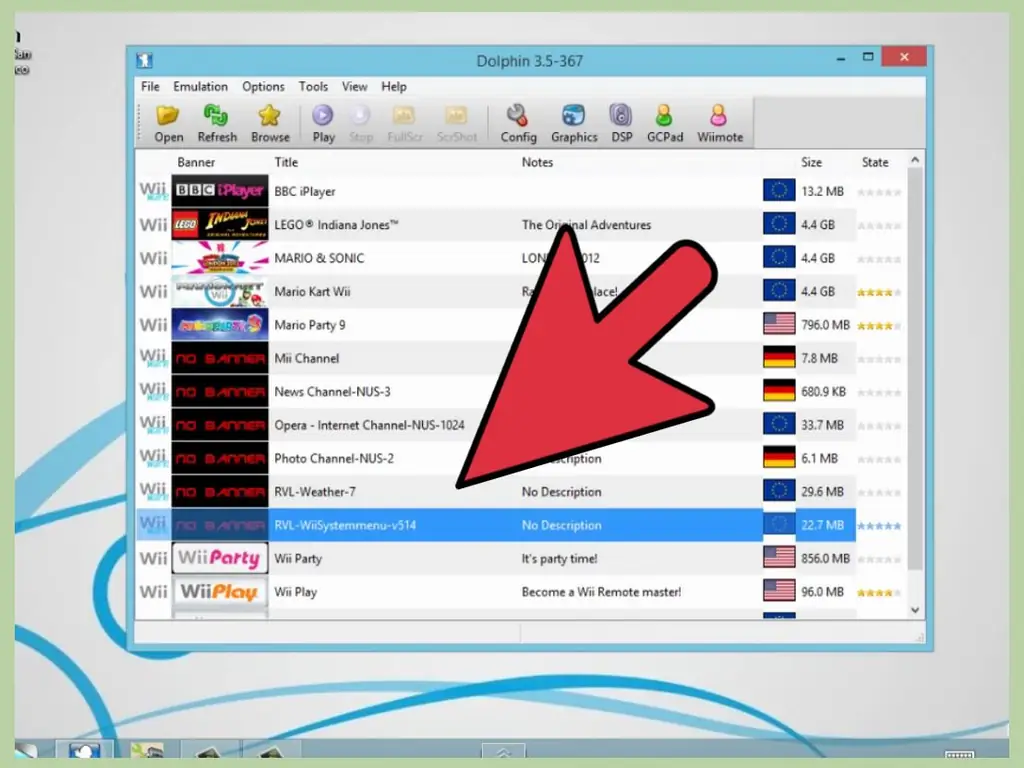Open the Tools menu
Screen dimensions: 1024x768
pyautogui.click(x=313, y=86)
